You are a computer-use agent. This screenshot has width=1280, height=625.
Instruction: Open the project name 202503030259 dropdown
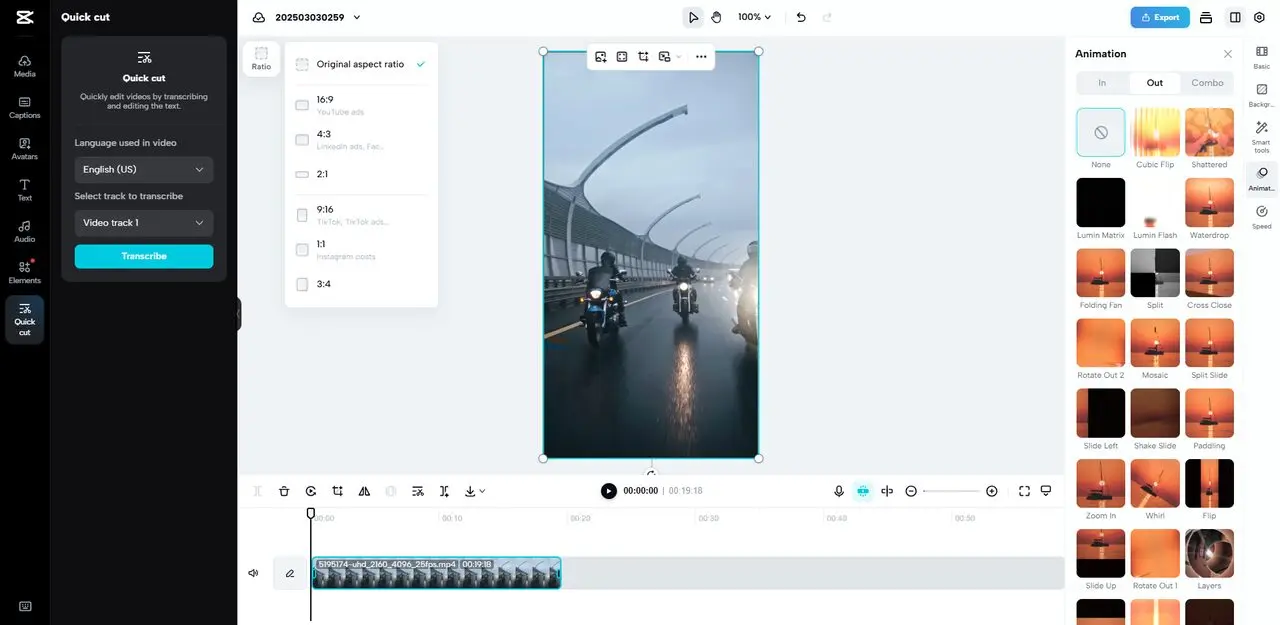(318, 17)
